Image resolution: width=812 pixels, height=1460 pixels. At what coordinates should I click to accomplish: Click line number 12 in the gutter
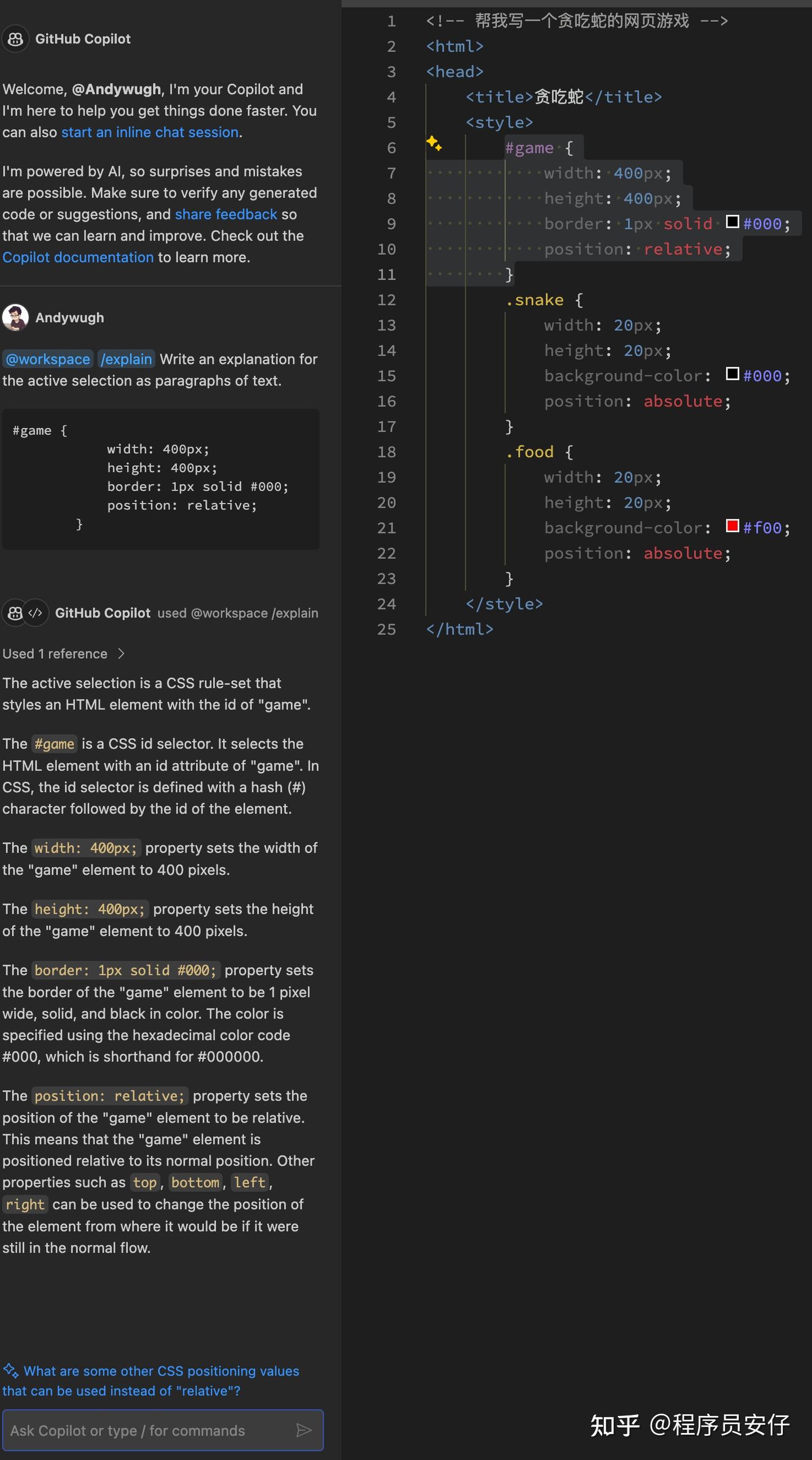[386, 300]
